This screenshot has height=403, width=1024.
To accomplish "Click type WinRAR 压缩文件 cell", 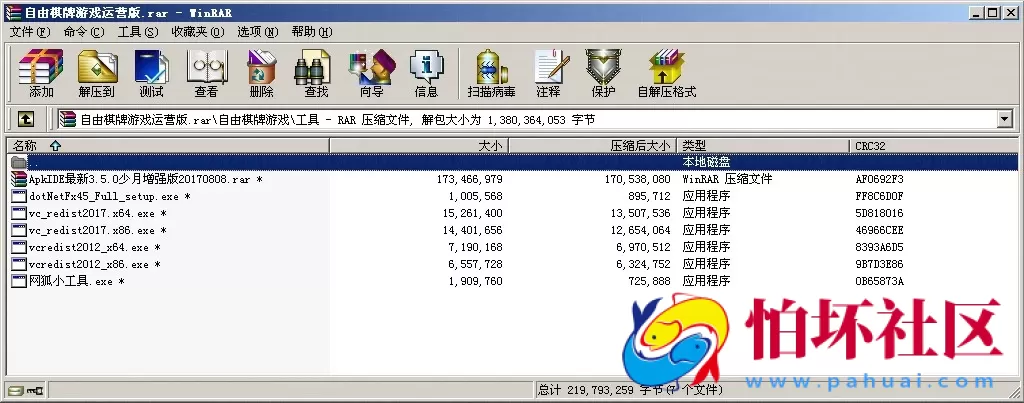I will [727, 178].
